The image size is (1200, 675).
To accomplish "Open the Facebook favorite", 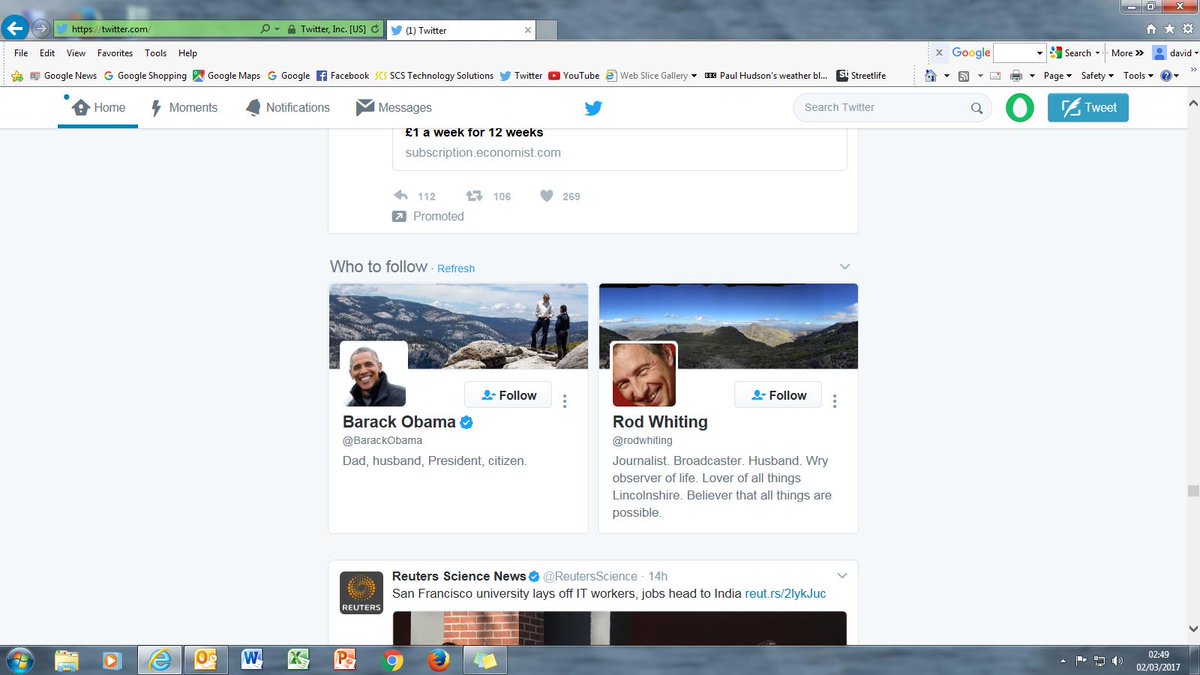I will point(343,75).
